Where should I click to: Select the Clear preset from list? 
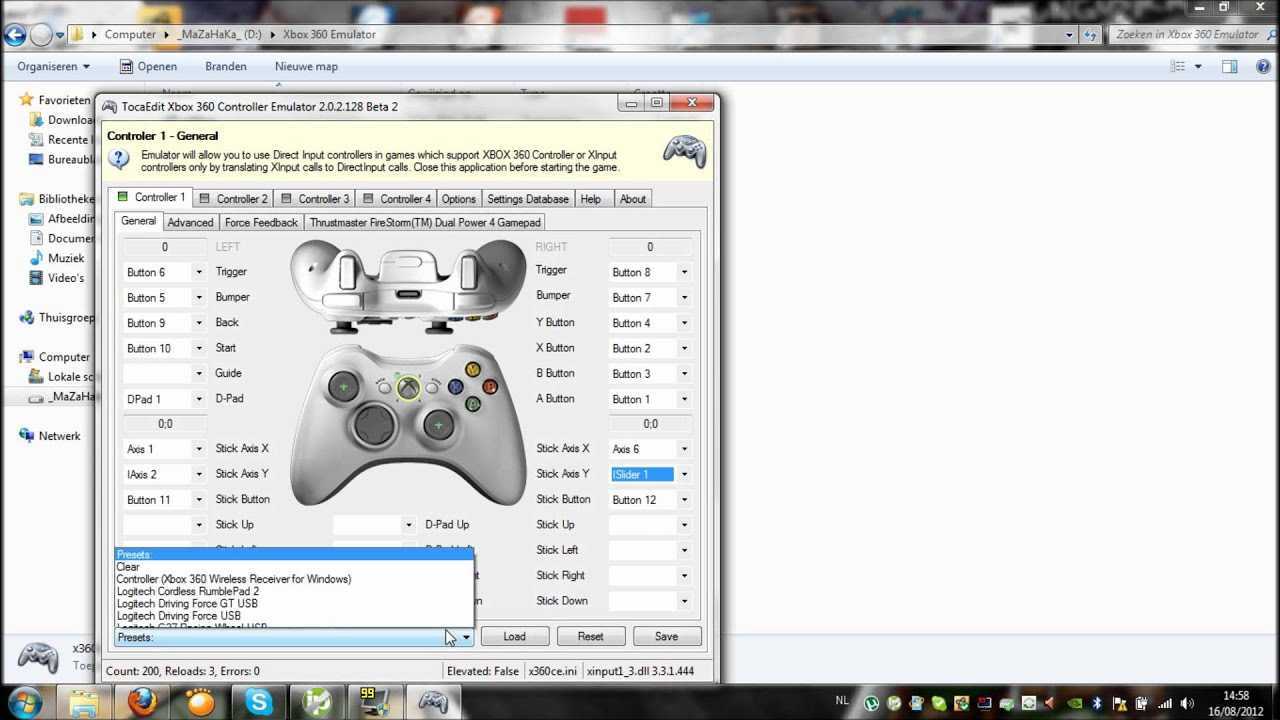(294, 567)
